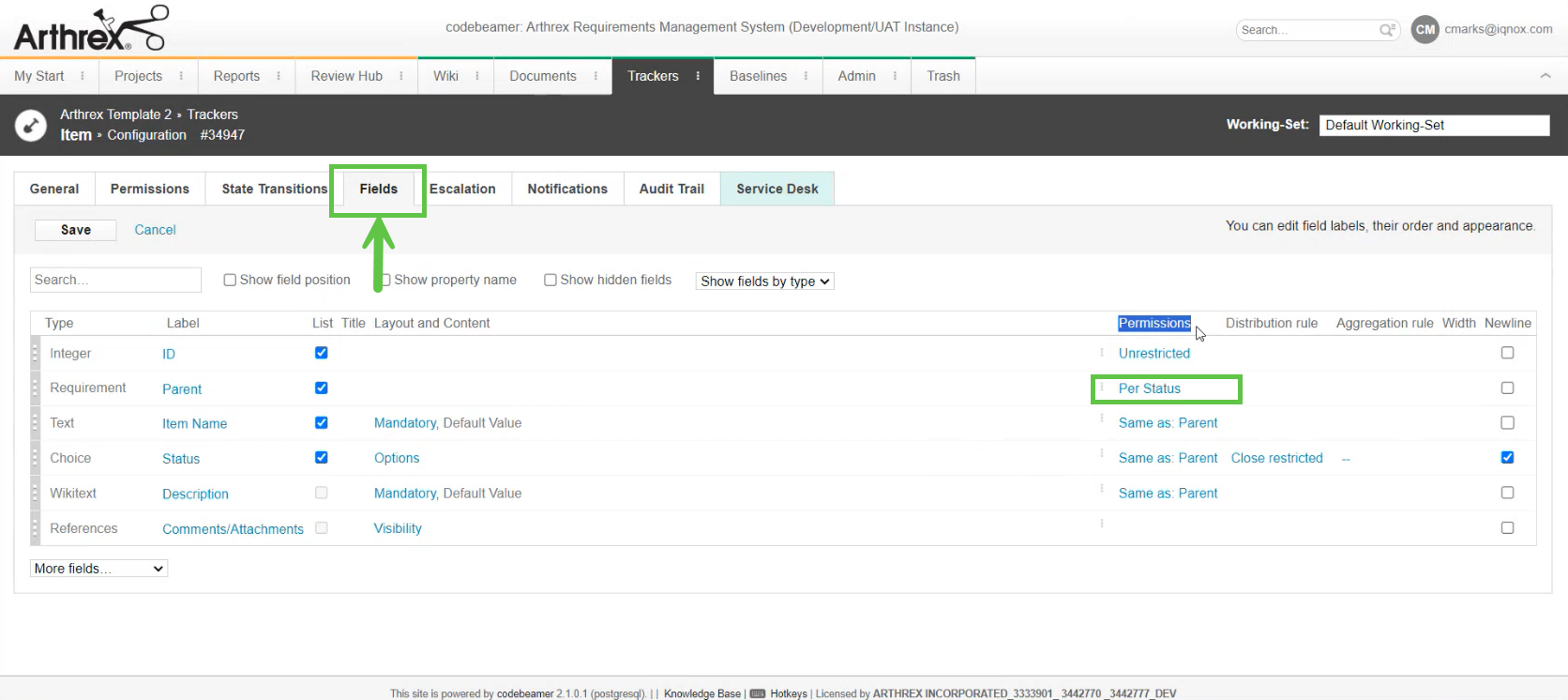1568x700 pixels.
Task: Enable Show field position checkbox
Action: pos(230,280)
